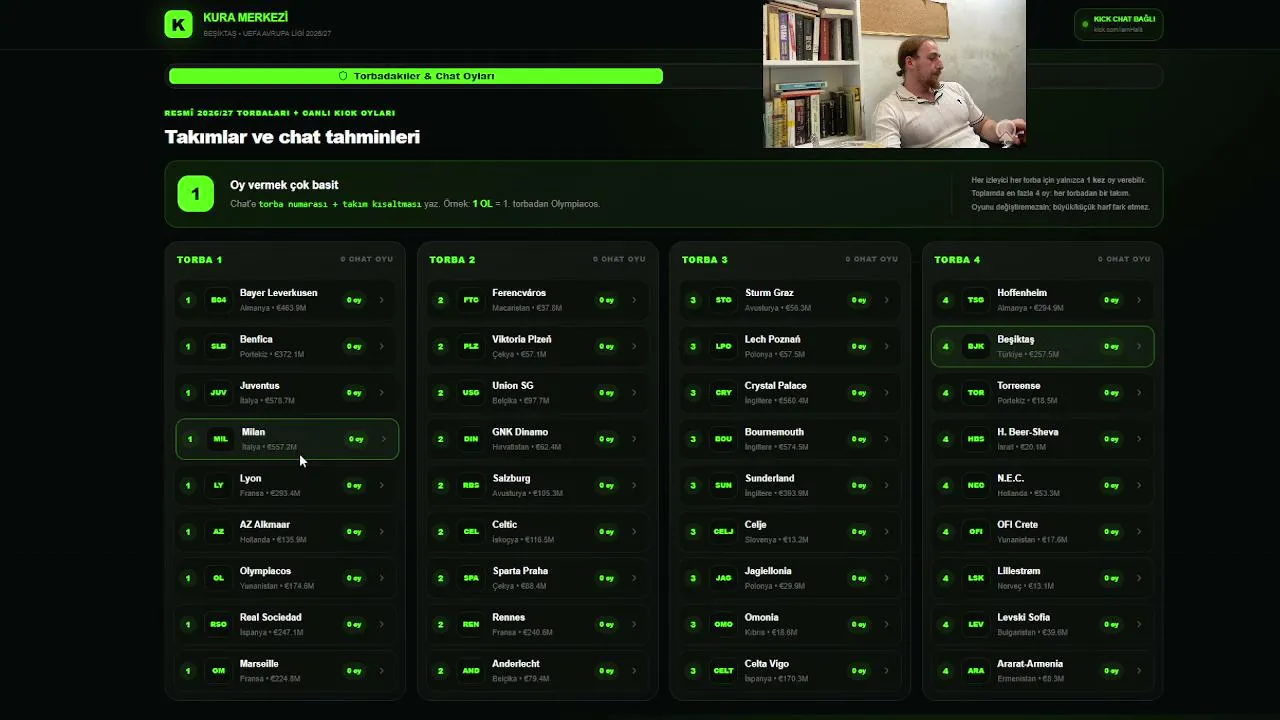1280x720 pixels.
Task: Click the STG badge for Sturm Graz
Action: 723,300
